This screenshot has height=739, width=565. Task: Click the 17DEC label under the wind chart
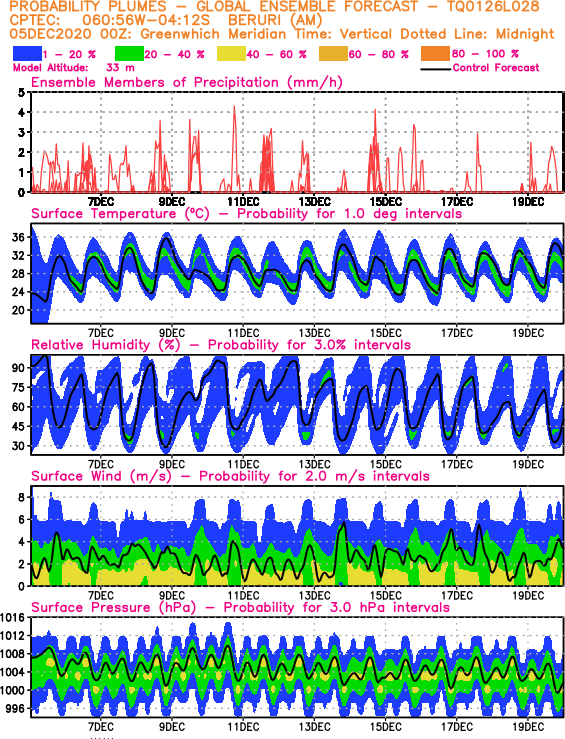click(x=457, y=596)
